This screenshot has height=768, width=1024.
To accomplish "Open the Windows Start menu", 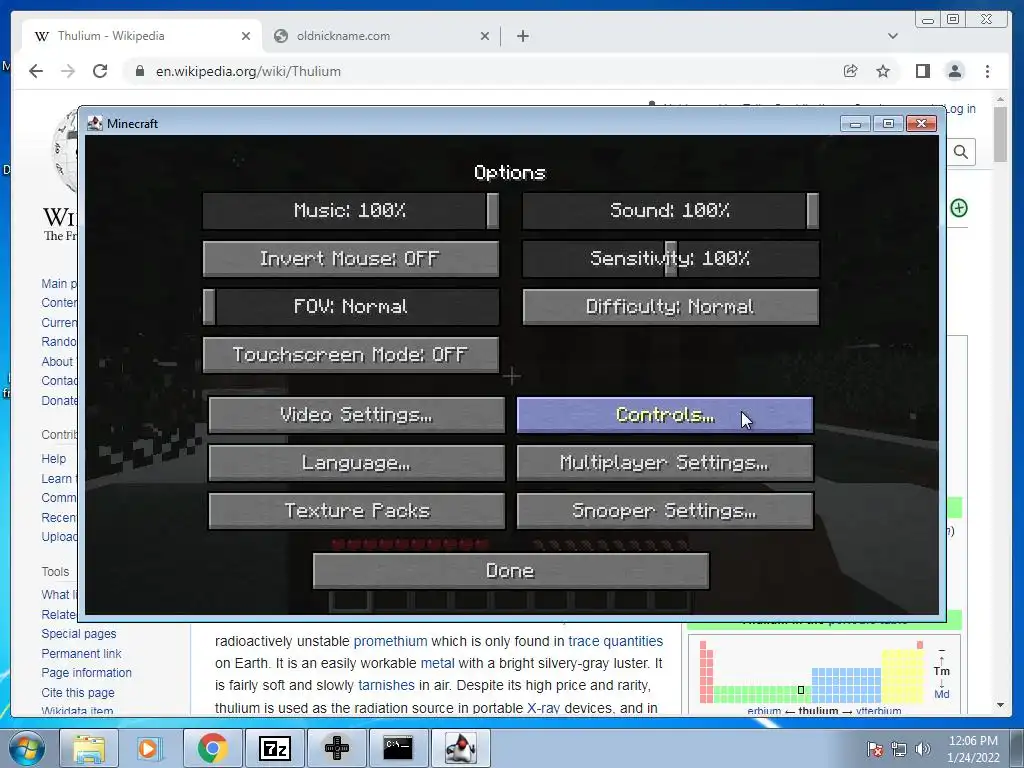I will [x=27, y=748].
